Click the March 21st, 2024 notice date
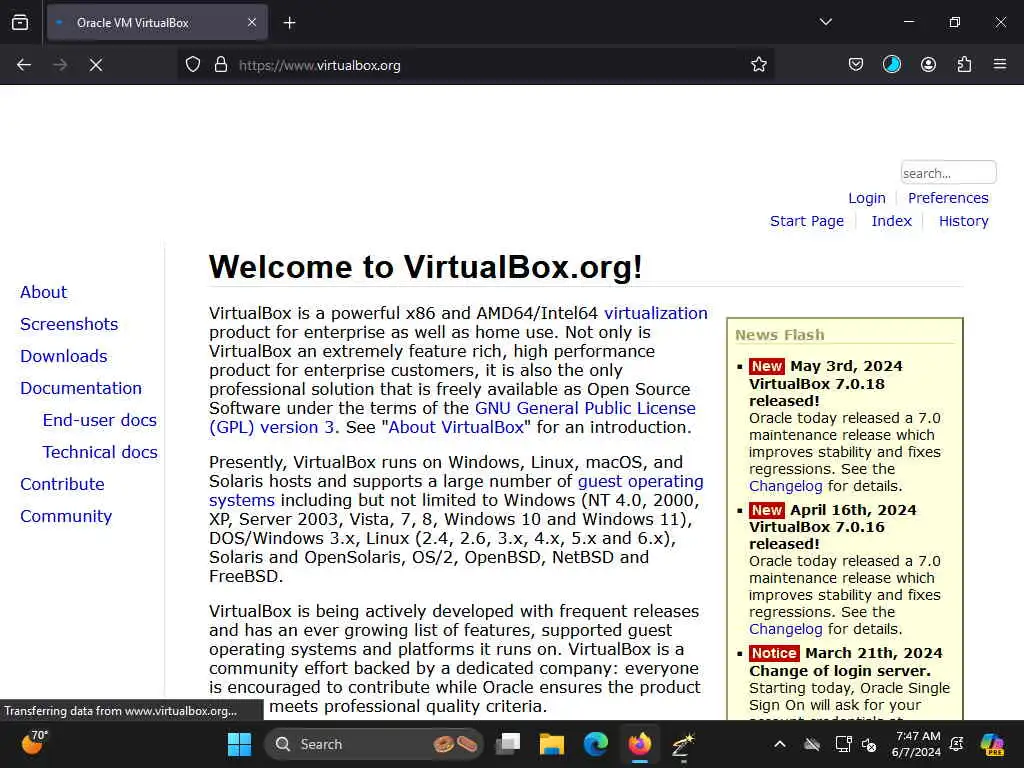This screenshot has height=768, width=1024. (874, 653)
